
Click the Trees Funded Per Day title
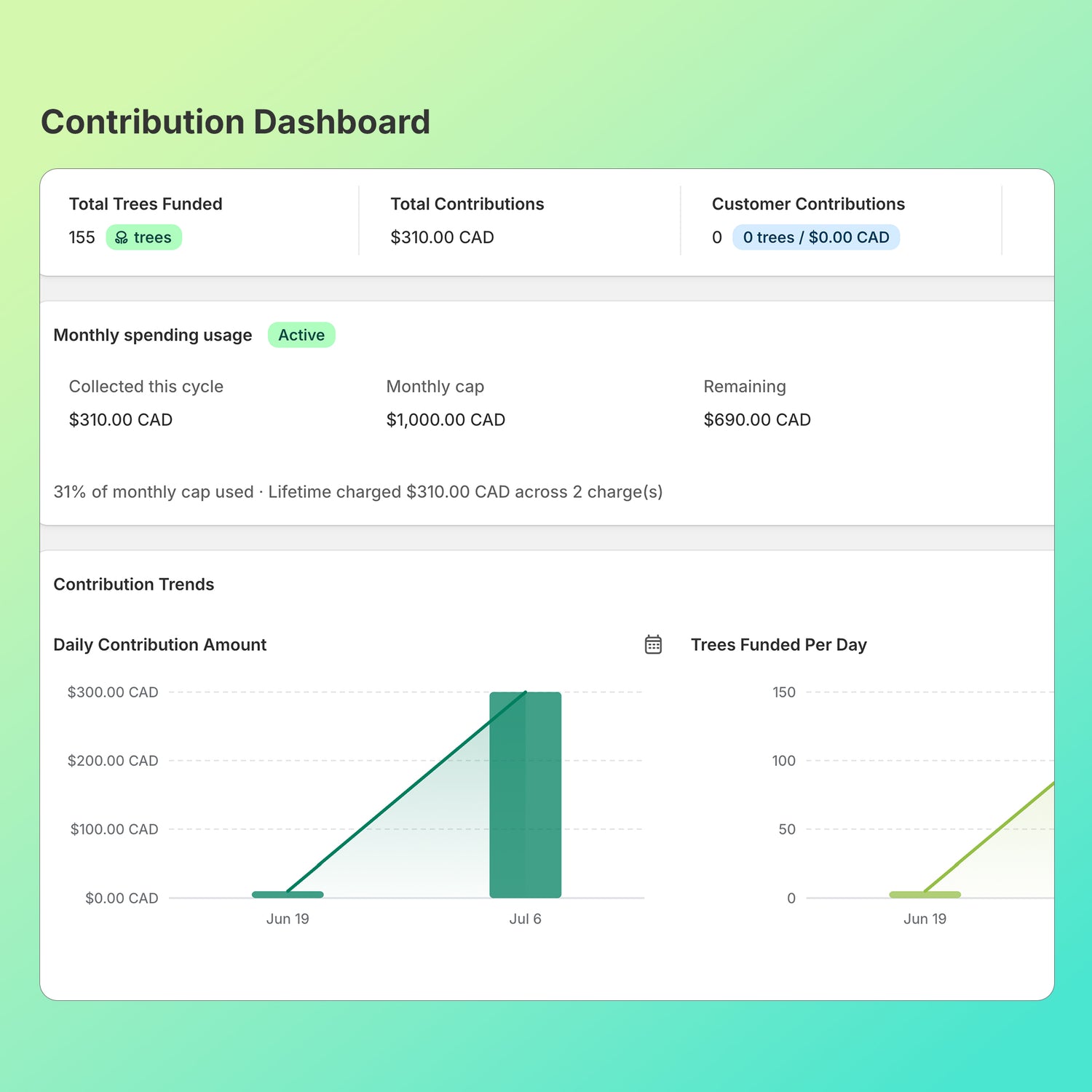click(779, 645)
